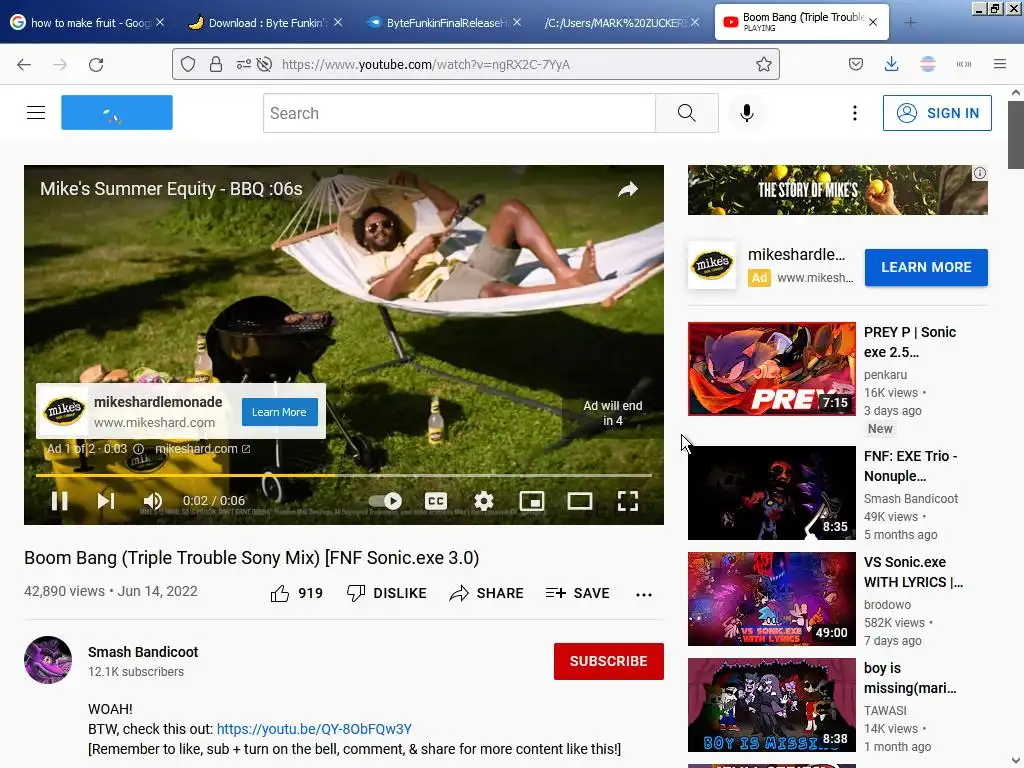Skip to next video

(106, 501)
